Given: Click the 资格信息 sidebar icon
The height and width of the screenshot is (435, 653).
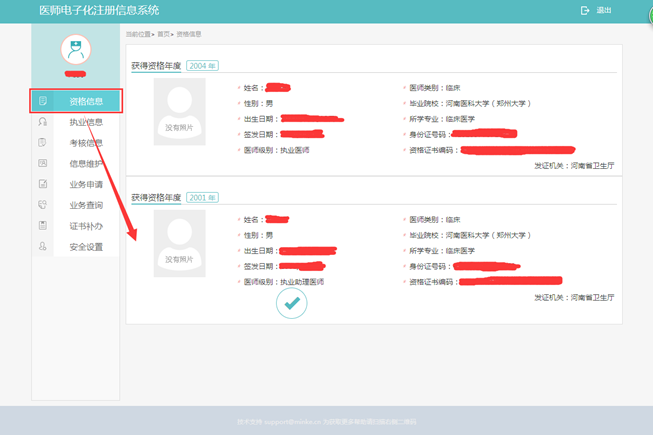Looking at the screenshot, I should coord(43,101).
